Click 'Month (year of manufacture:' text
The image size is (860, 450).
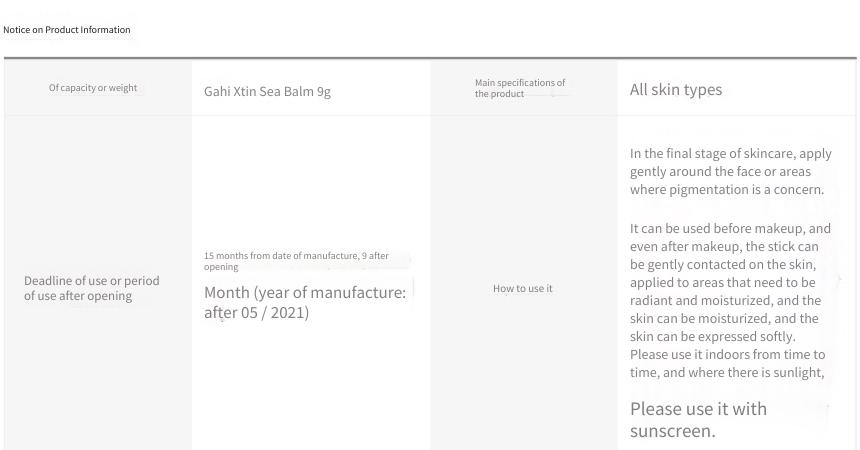pyautogui.click(x=305, y=292)
